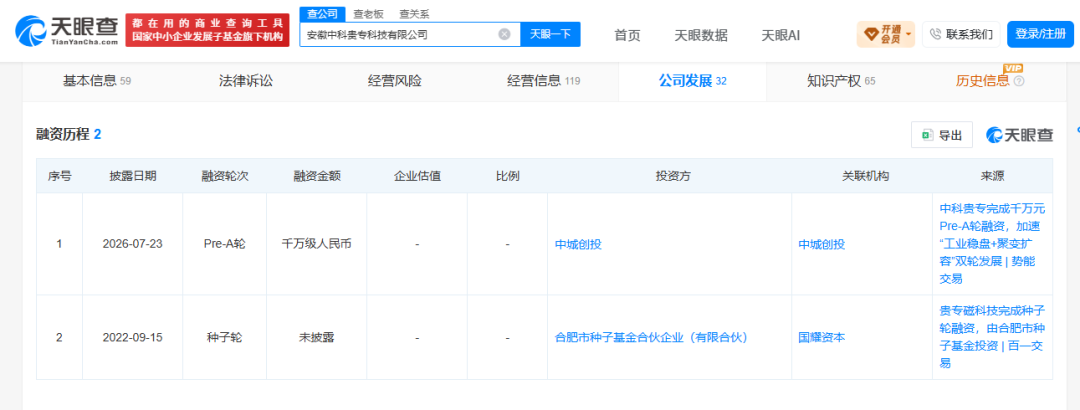Viewport: 1080px width, 410px height.
Task: Click the 千万级人民币 amount cell
Action: pyautogui.click(x=317, y=244)
